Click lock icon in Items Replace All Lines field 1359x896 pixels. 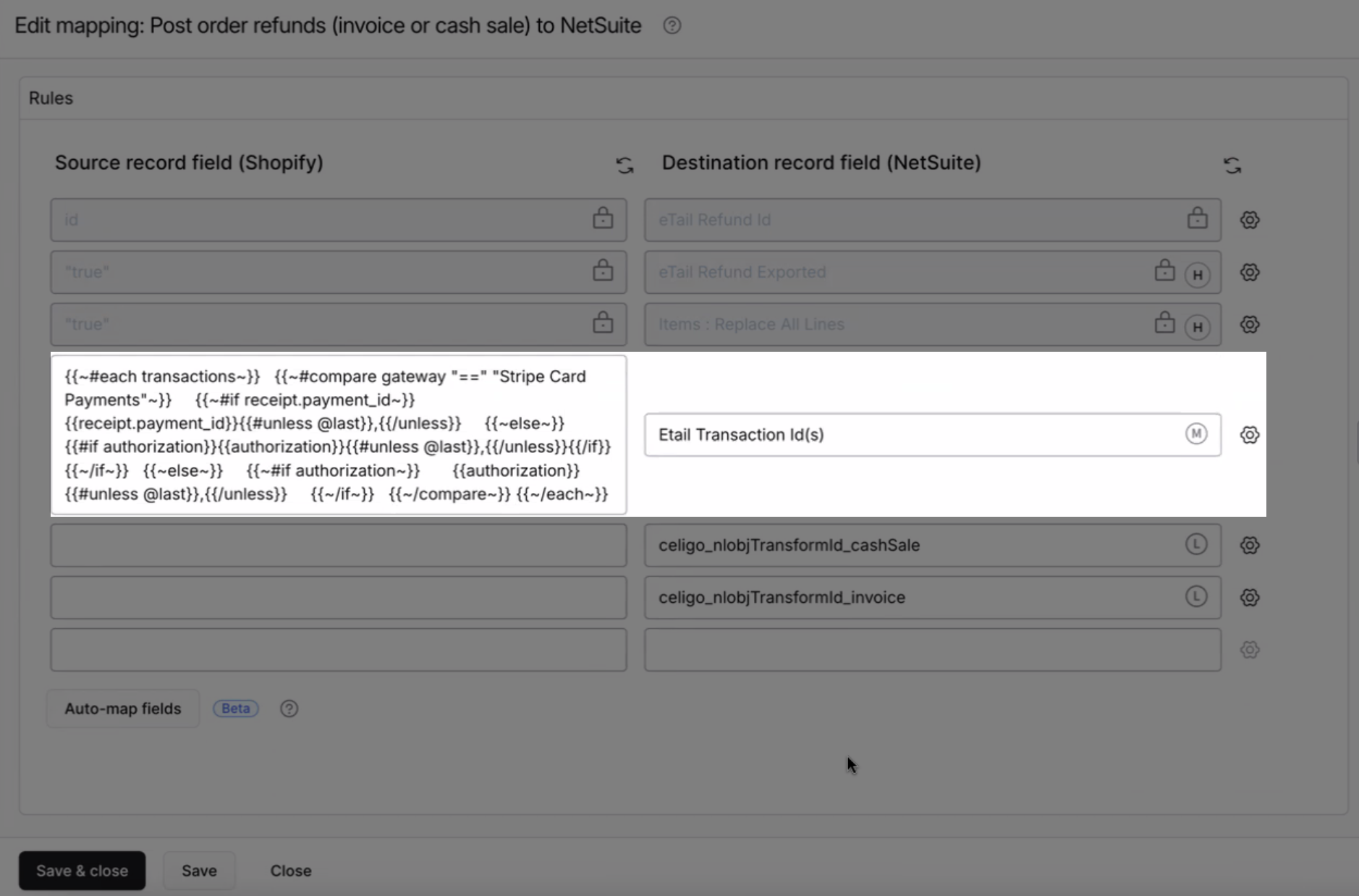pyautogui.click(x=1164, y=322)
